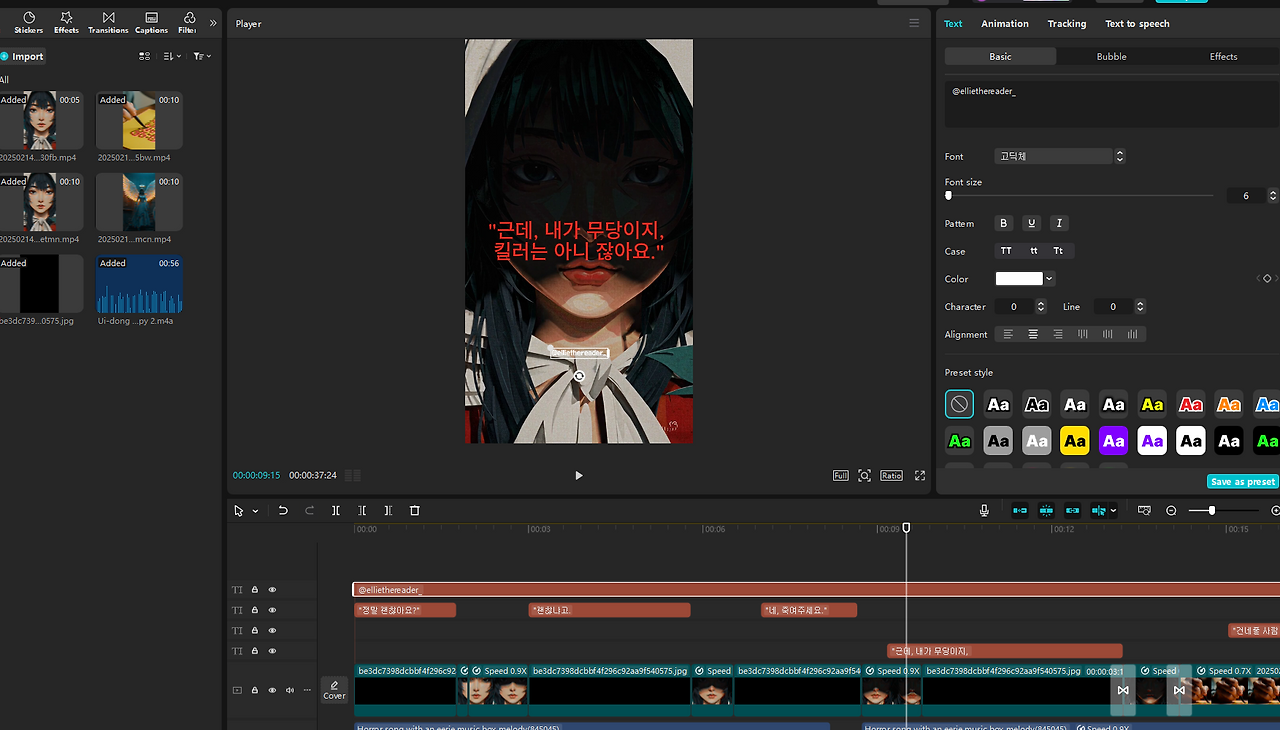Choose the purple-background Aa preset style
Viewport: 1280px width, 730px height.
1113,440
